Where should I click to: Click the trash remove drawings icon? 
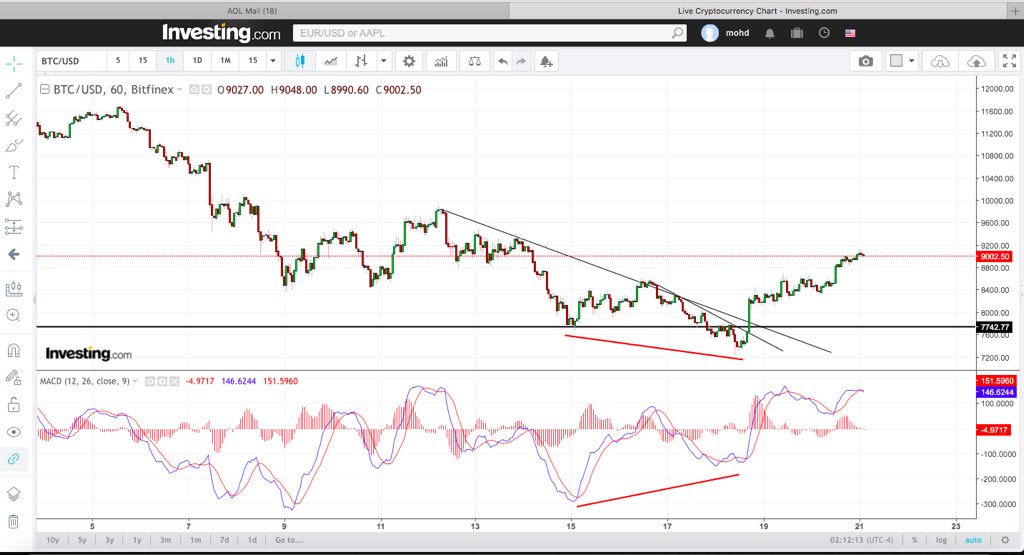pyautogui.click(x=14, y=522)
